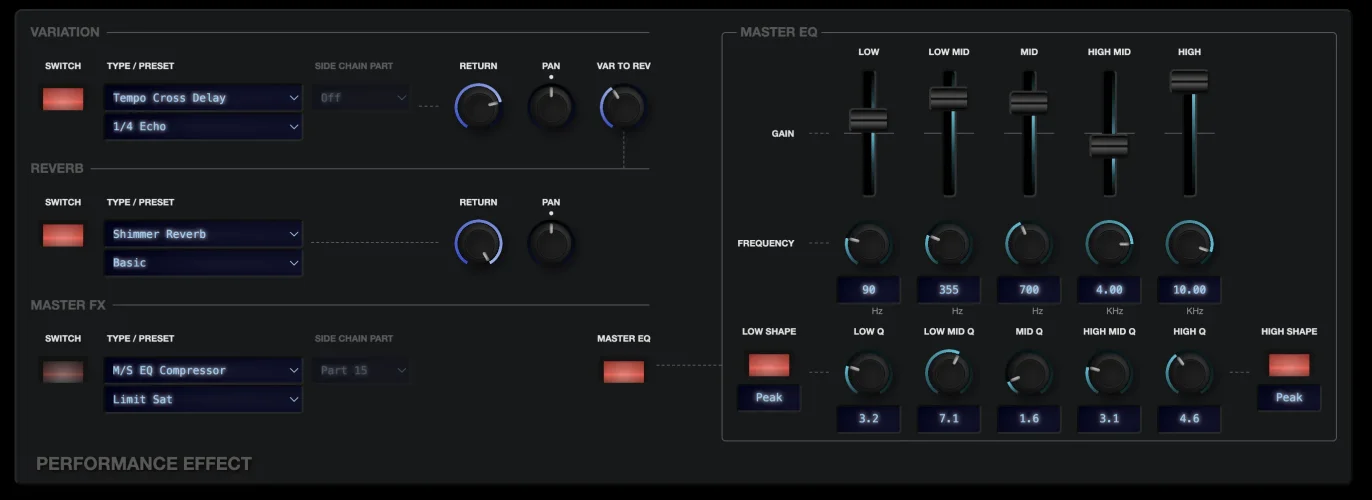Image resolution: width=1372 pixels, height=500 pixels.
Task: Click the Mid frequency knob
Action: (x=1028, y=243)
